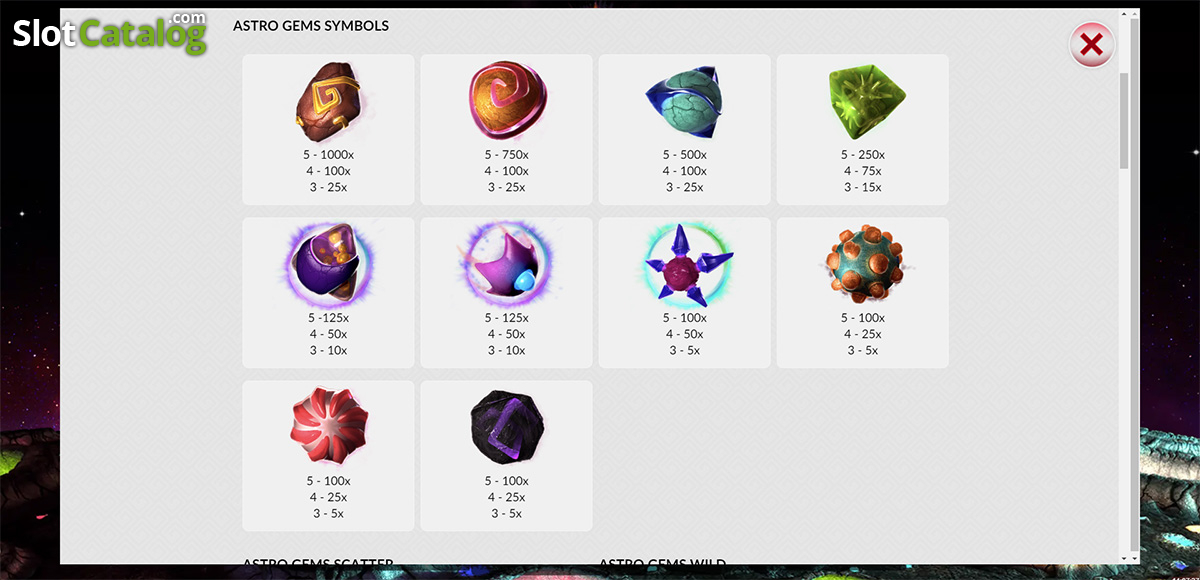Click the spiked blue crystal star symbol
The height and width of the screenshot is (580, 1200).
[x=685, y=265]
